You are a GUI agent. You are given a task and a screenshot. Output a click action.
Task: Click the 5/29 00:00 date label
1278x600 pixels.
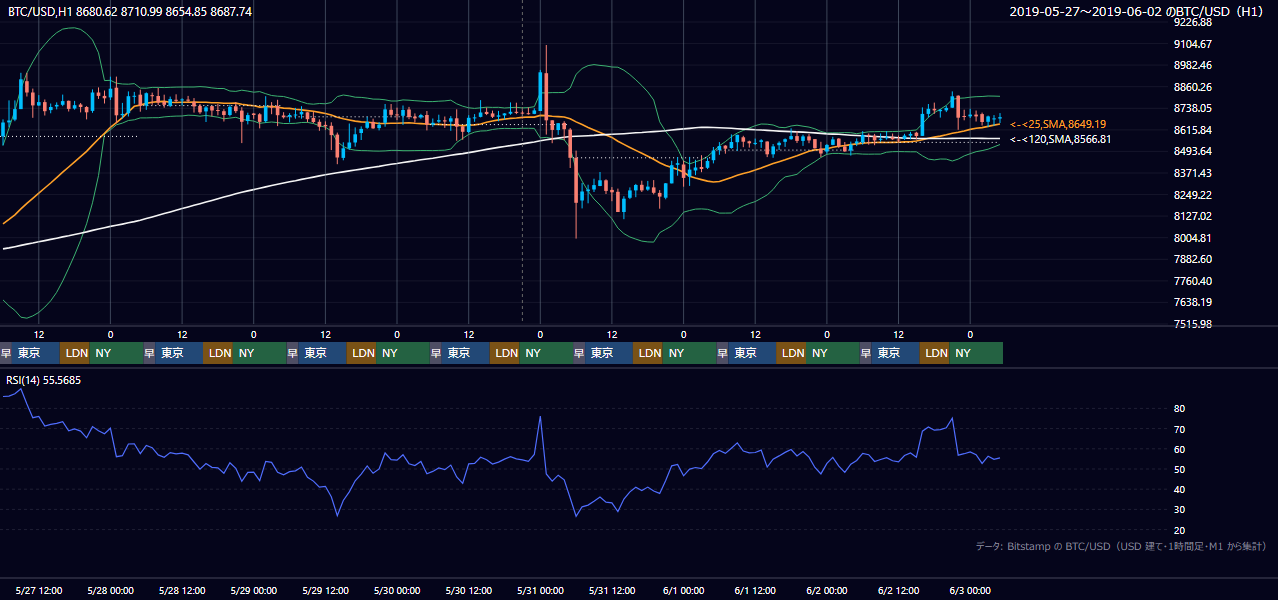255,590
